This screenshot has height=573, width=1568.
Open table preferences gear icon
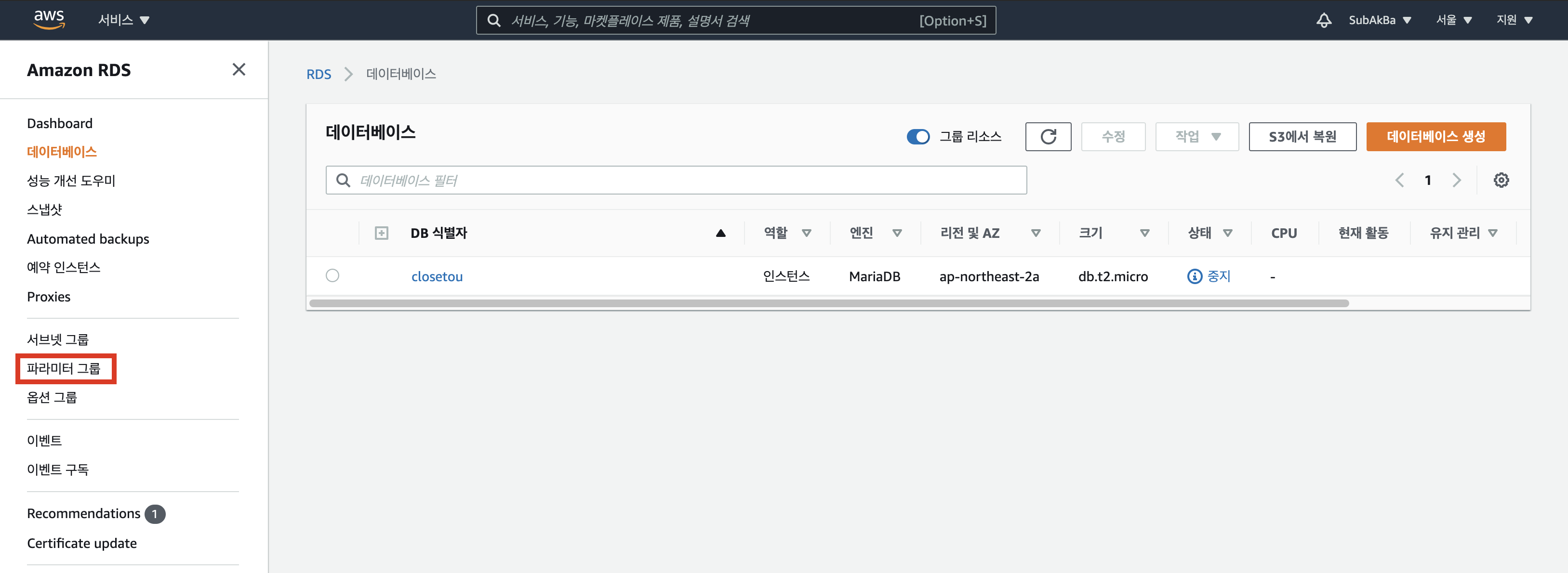(x=1501, y=180)
